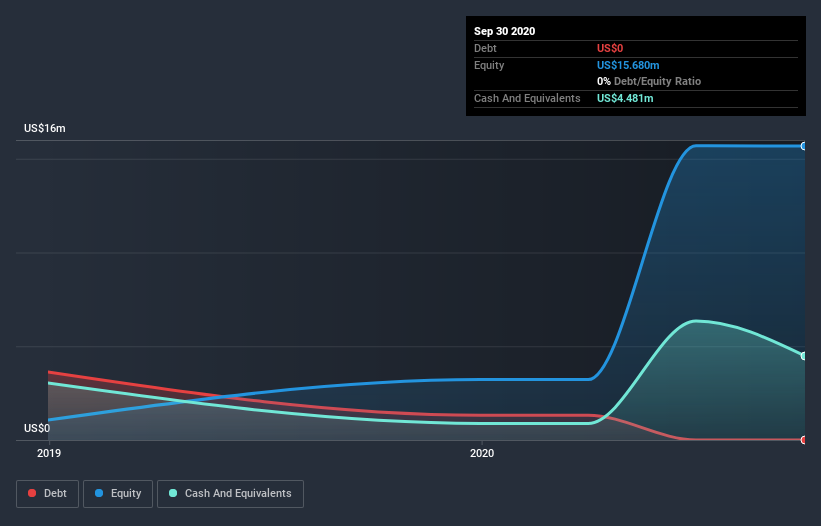The width and height of the screenshot is (821, 526).
Task: Click the blue Equity legend dot
Action: coord(99,493)
